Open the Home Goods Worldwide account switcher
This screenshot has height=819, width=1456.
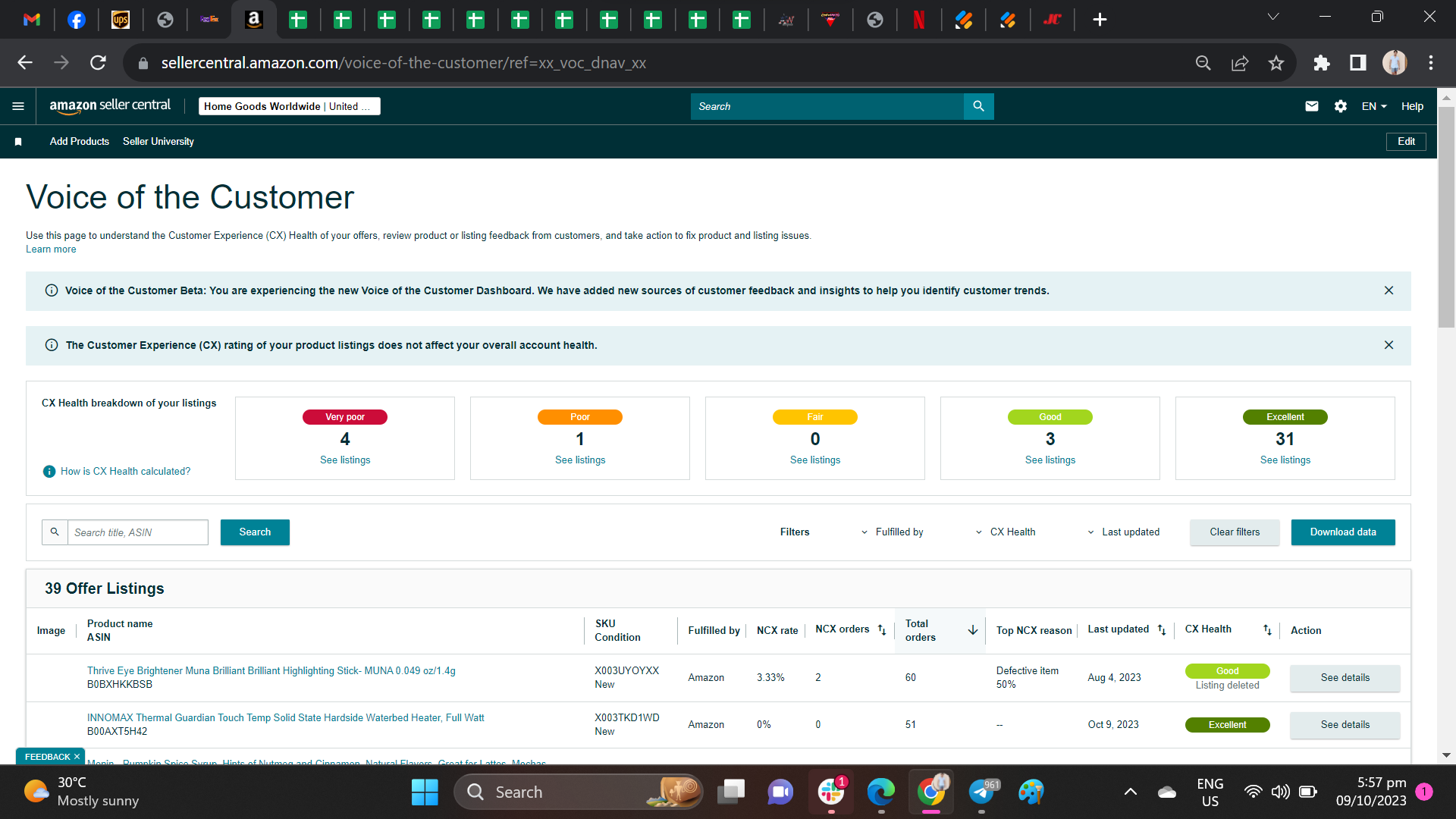[x=289, y=106]
